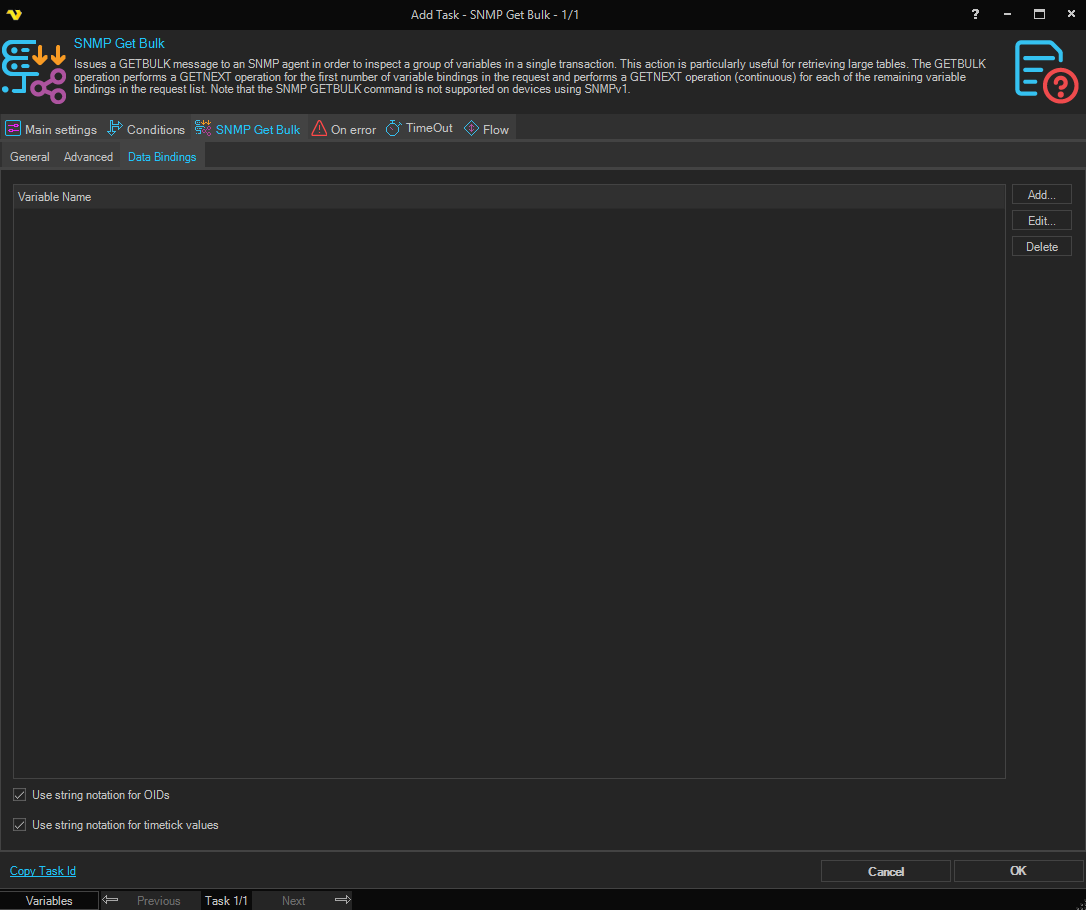Click the Flow diamond icon
Image resolution: width=1086 pixels, height=910 pixels.
[471, 129]
